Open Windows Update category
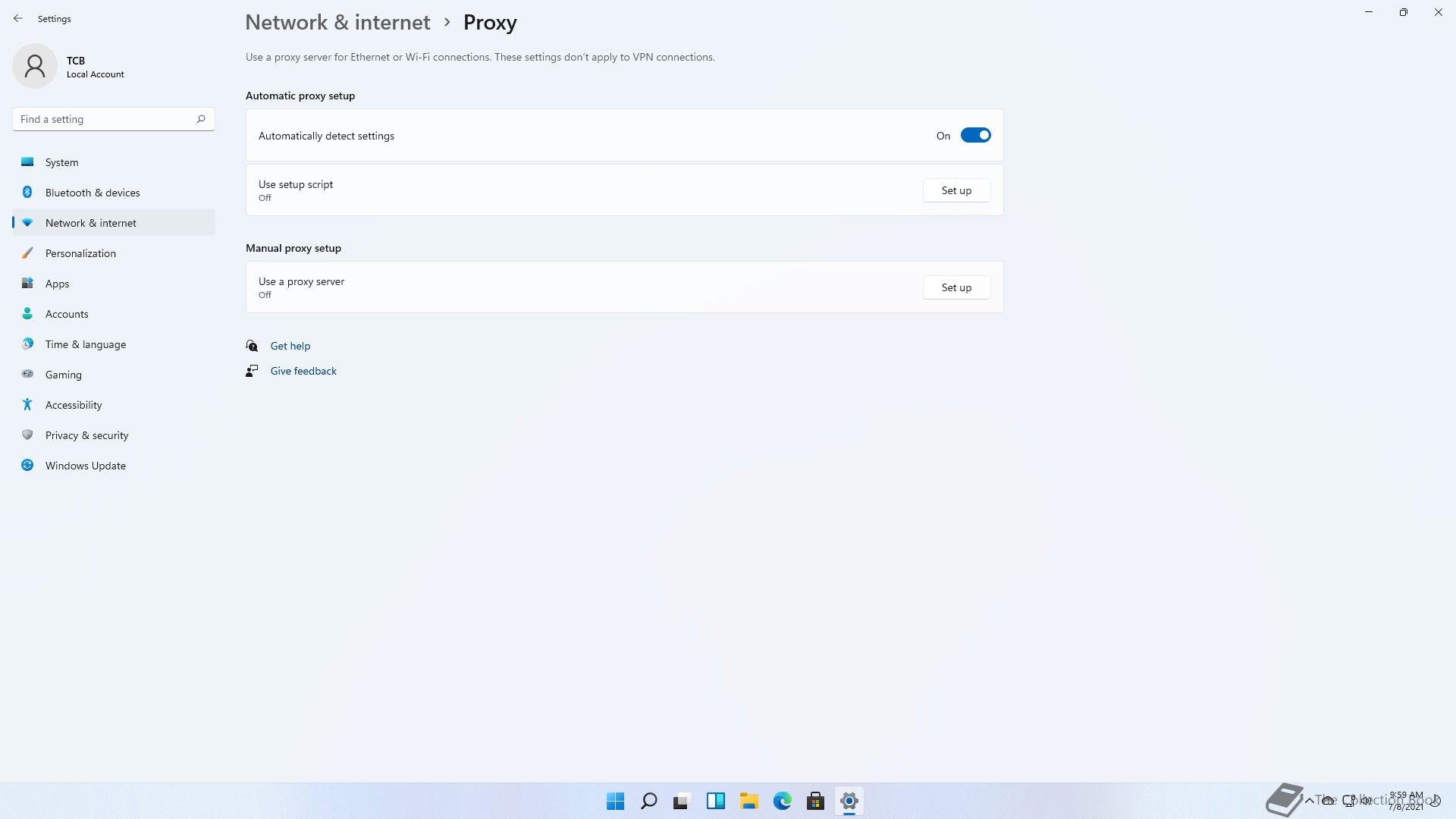The width and height of the screenshot is (1456, 819). 86,466
